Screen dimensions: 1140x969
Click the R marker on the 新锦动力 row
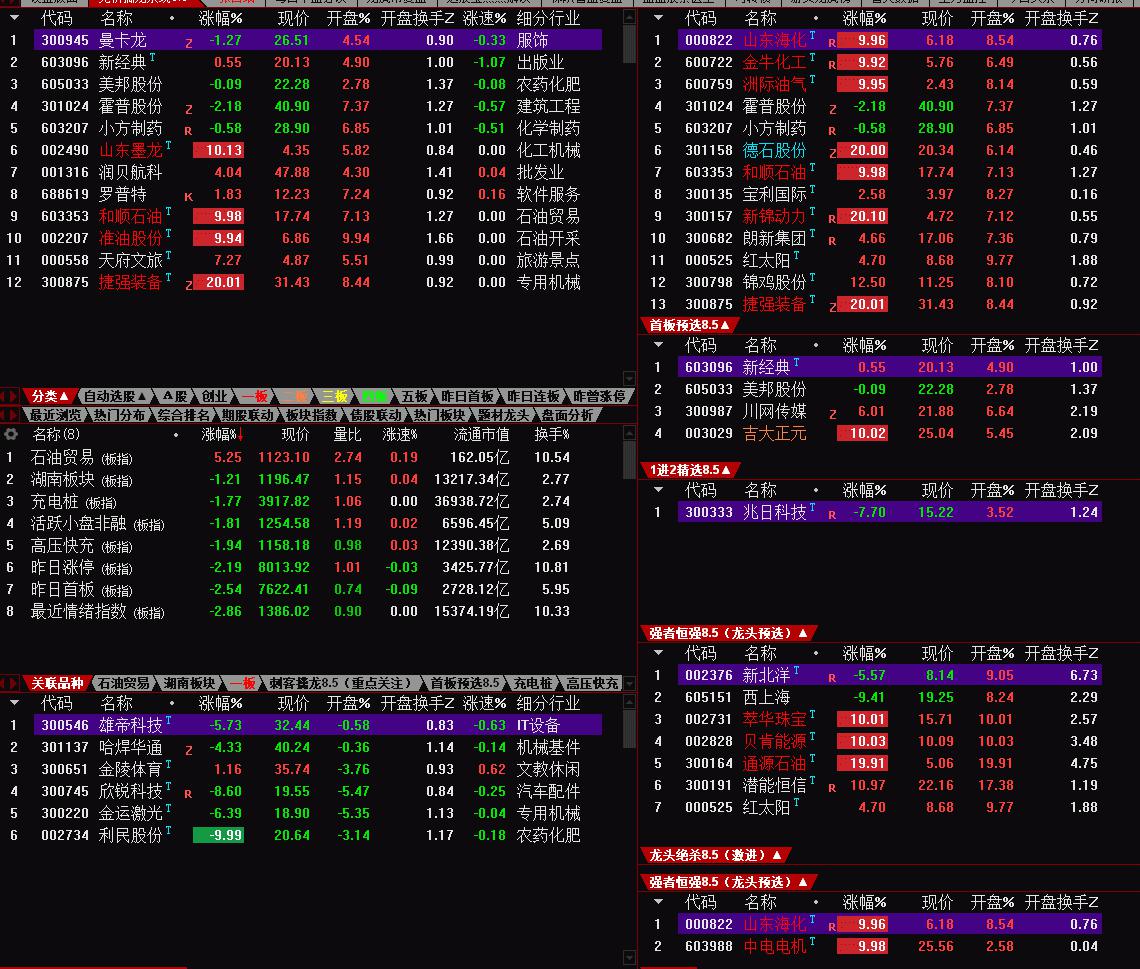pyautogui.click(x=832, y=218)
